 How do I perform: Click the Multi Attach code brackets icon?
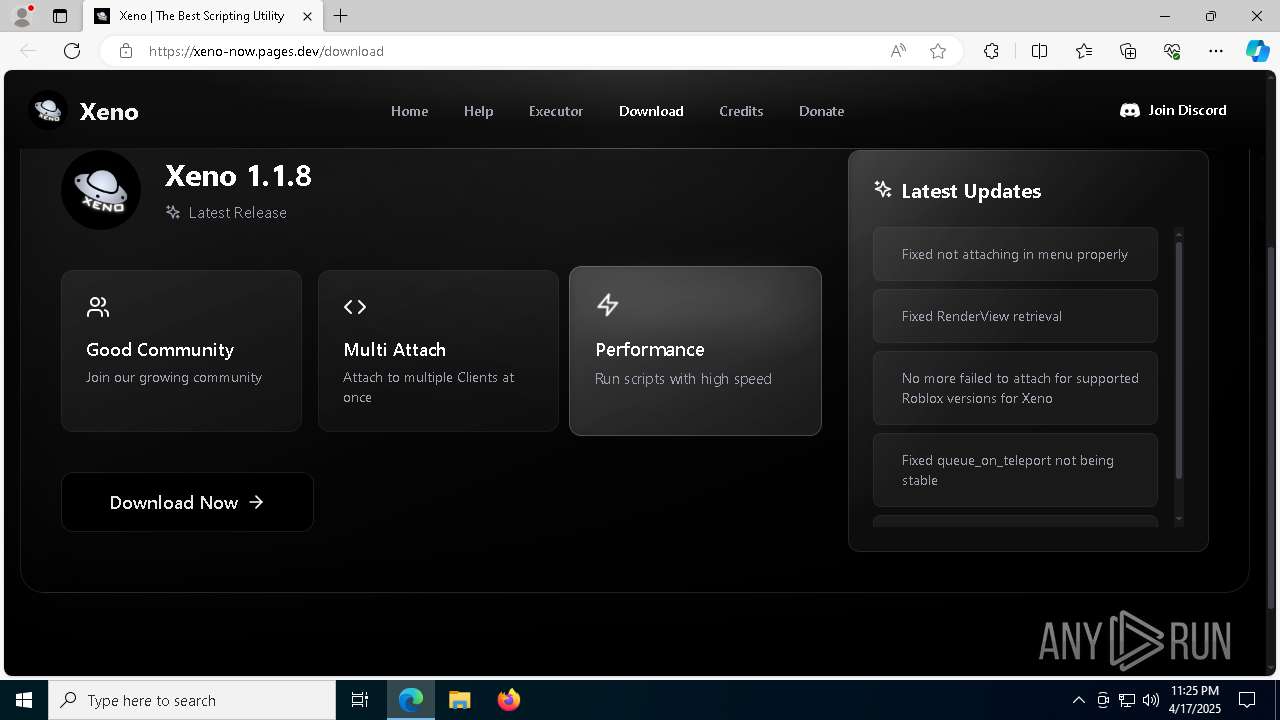click(355, 307)
